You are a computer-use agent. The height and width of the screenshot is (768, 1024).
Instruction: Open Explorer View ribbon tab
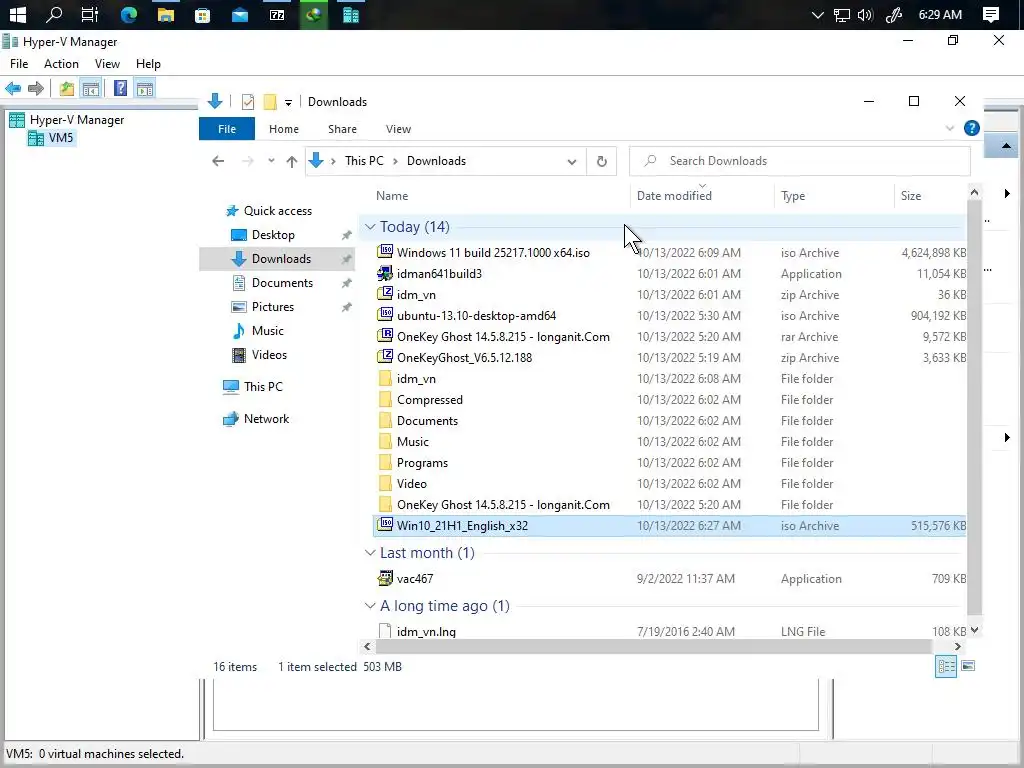(x=398, y=129)
